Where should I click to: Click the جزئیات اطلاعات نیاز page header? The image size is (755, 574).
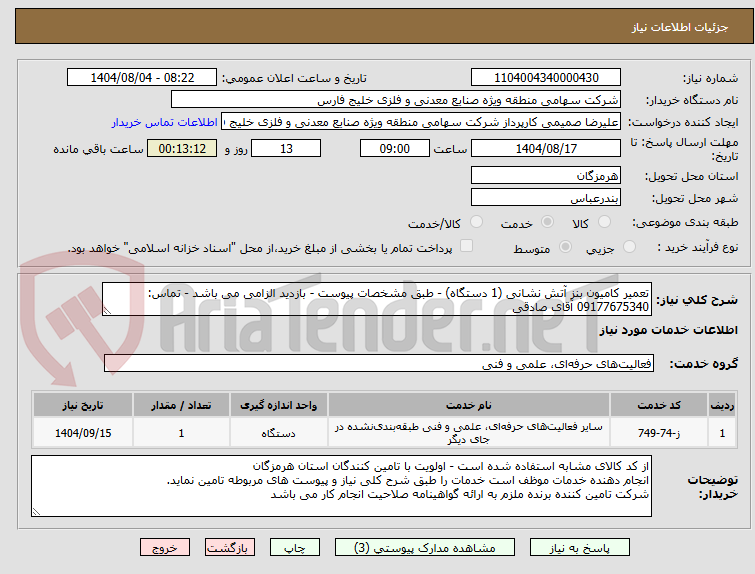click(679, 27)
